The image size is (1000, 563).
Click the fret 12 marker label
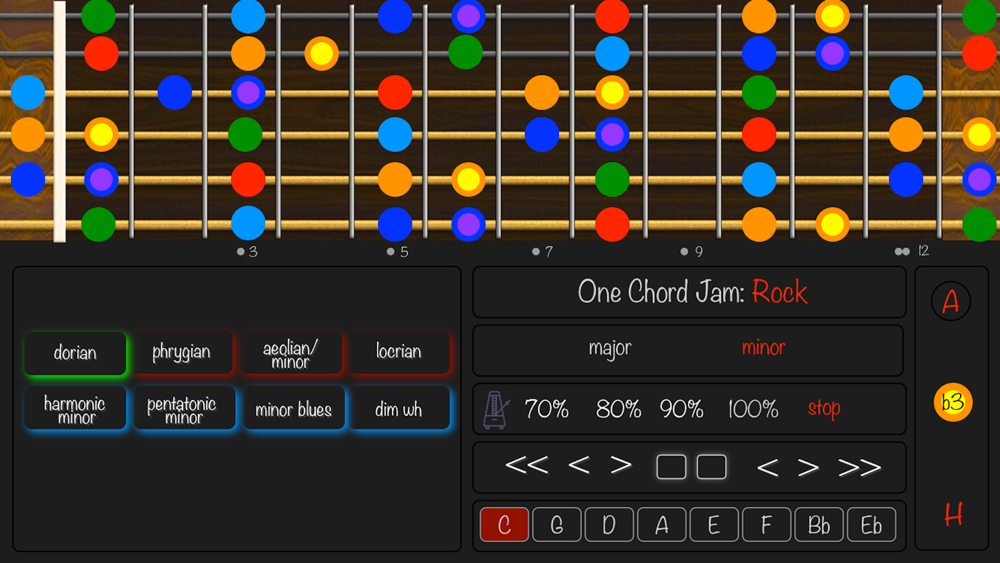(x=912, y=251)
